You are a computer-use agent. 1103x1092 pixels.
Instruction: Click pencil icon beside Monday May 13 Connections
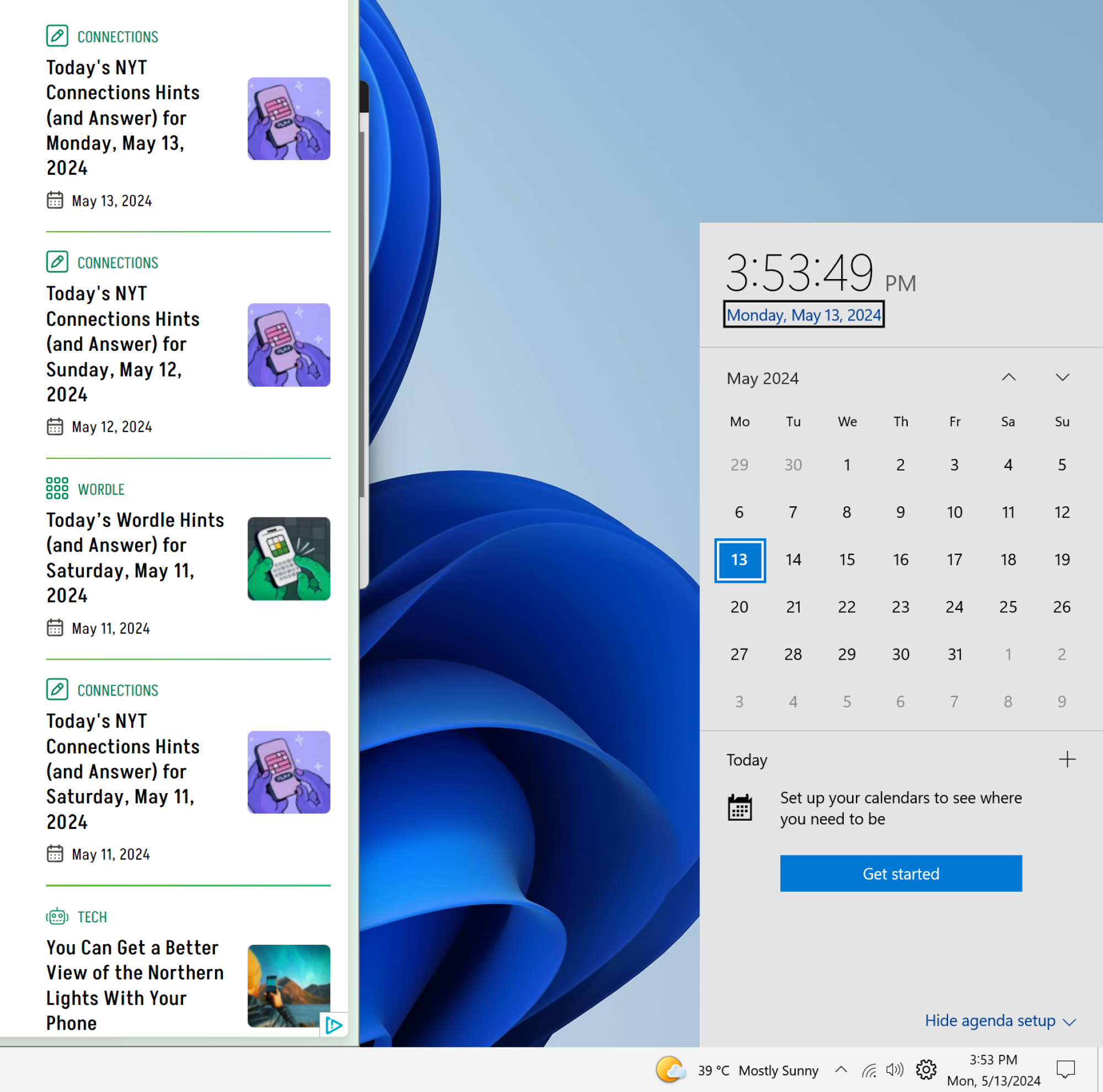[x=57, y=36]
